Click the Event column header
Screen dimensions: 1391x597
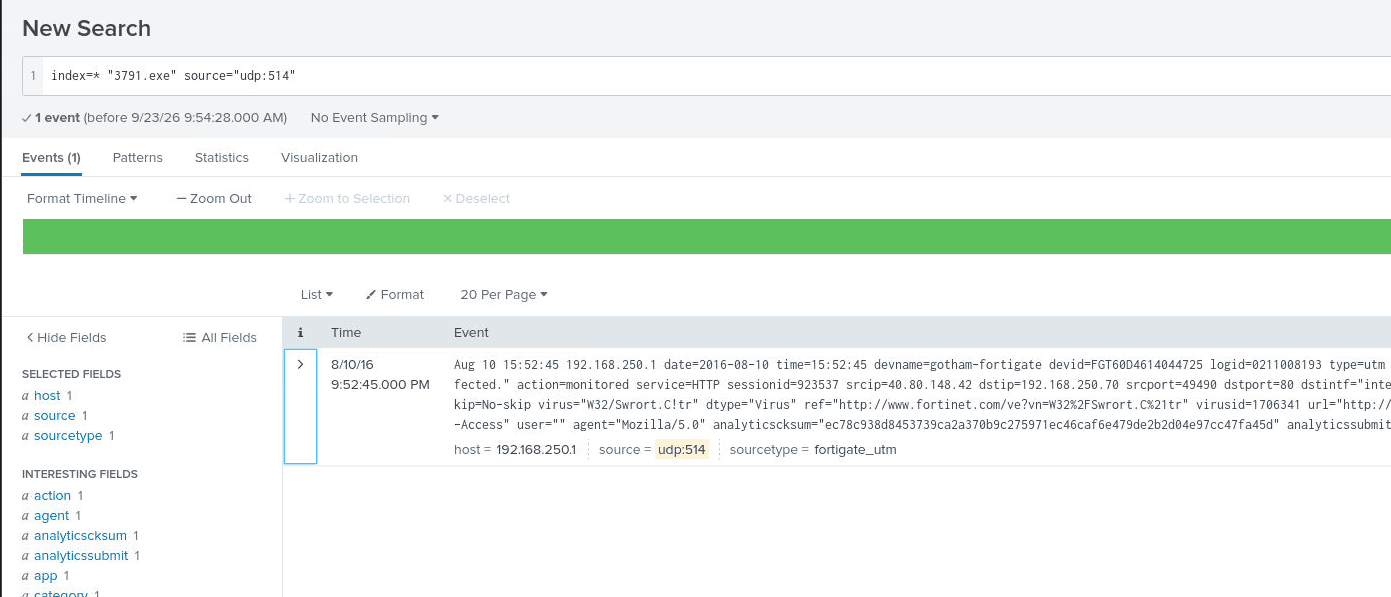(x=471, y=332)
